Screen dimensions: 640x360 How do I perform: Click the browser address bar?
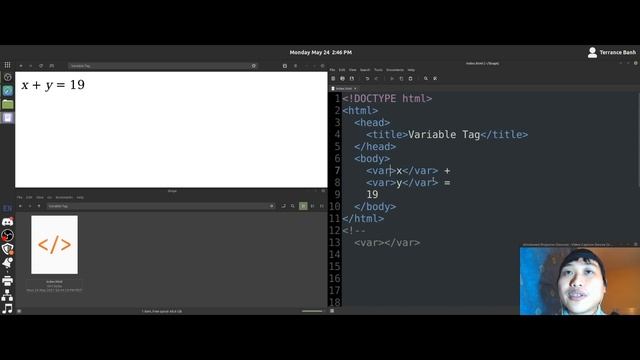[162, 66]
